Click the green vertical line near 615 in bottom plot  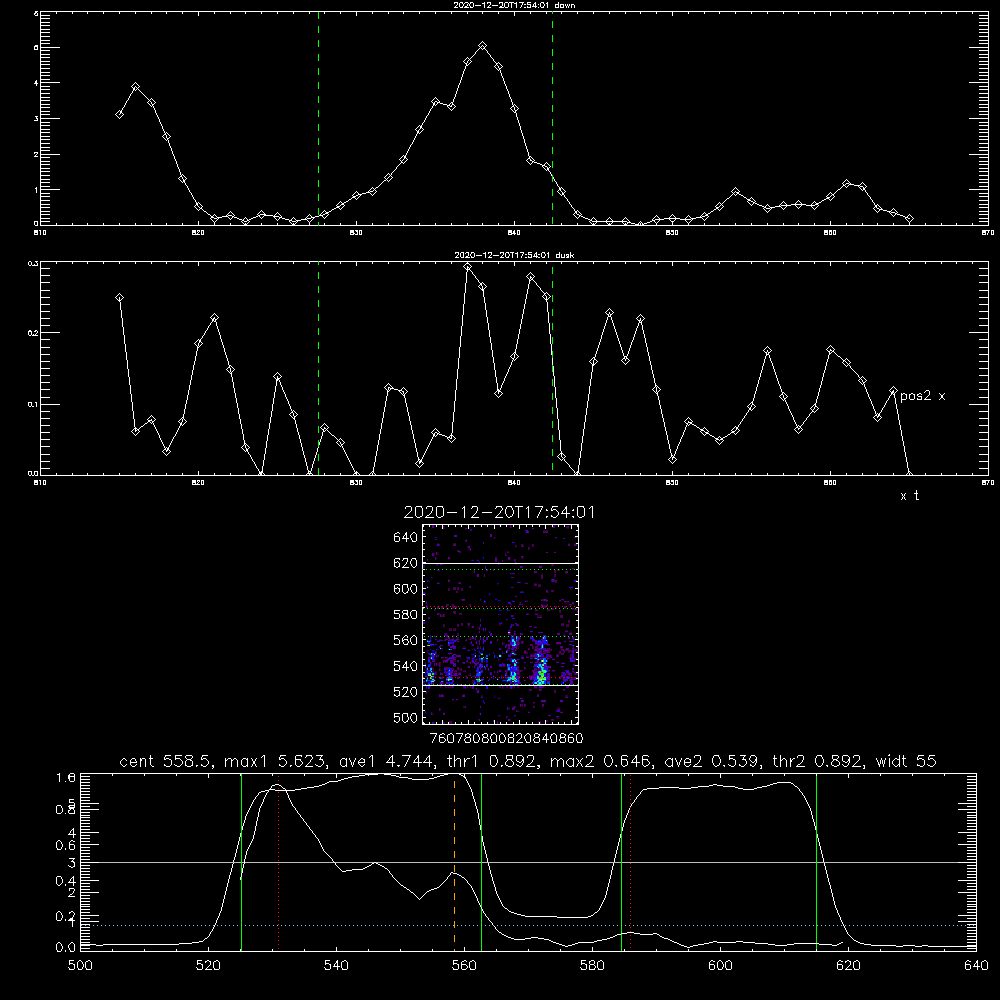816,862
